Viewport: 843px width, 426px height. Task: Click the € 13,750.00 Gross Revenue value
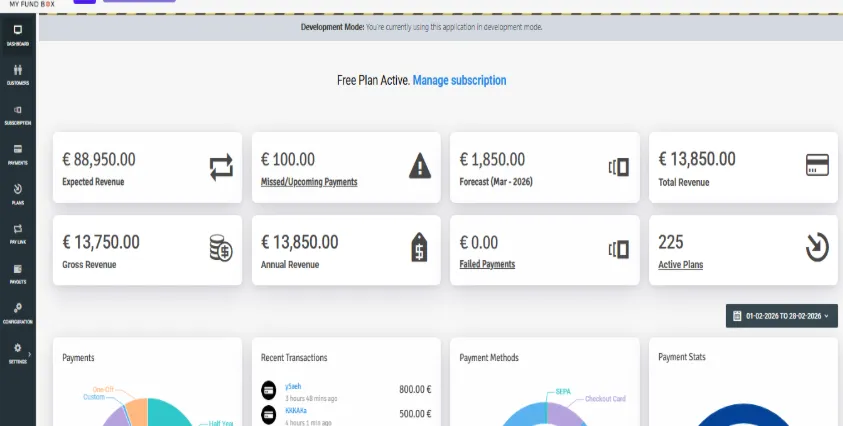tap(101, 242)
